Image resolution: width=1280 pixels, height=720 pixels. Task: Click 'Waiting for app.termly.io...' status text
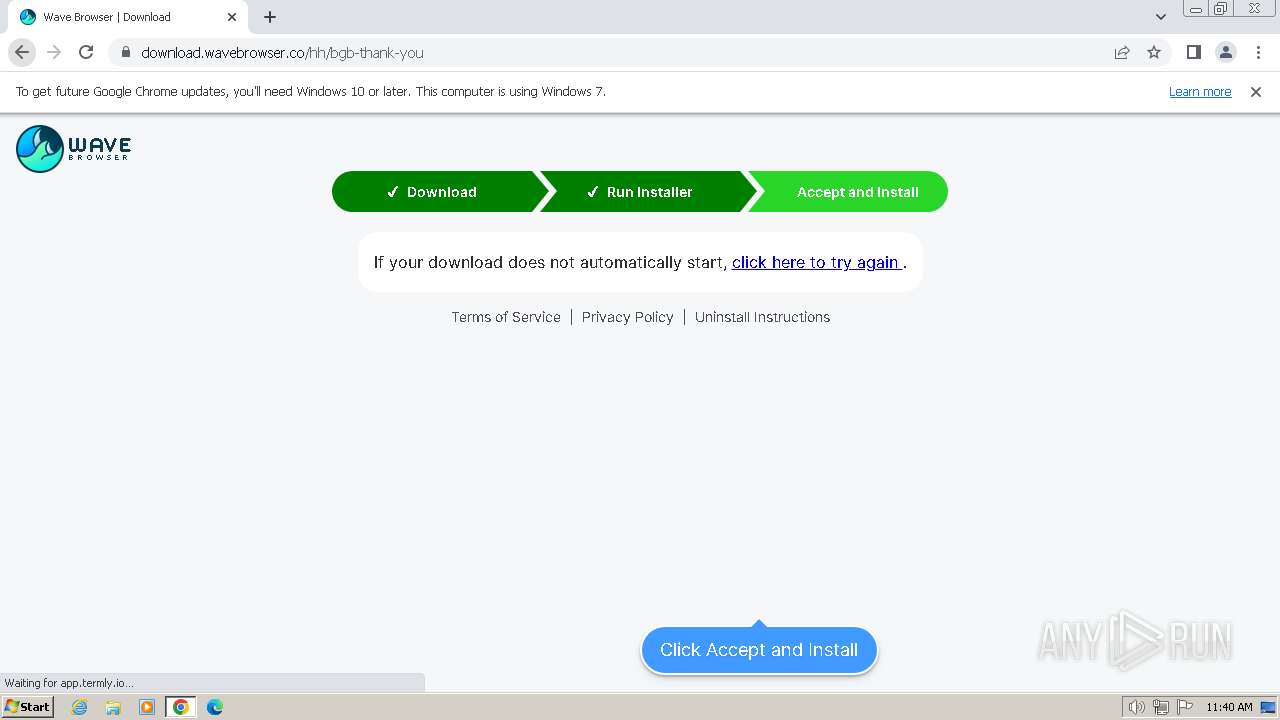pos(69,683)
